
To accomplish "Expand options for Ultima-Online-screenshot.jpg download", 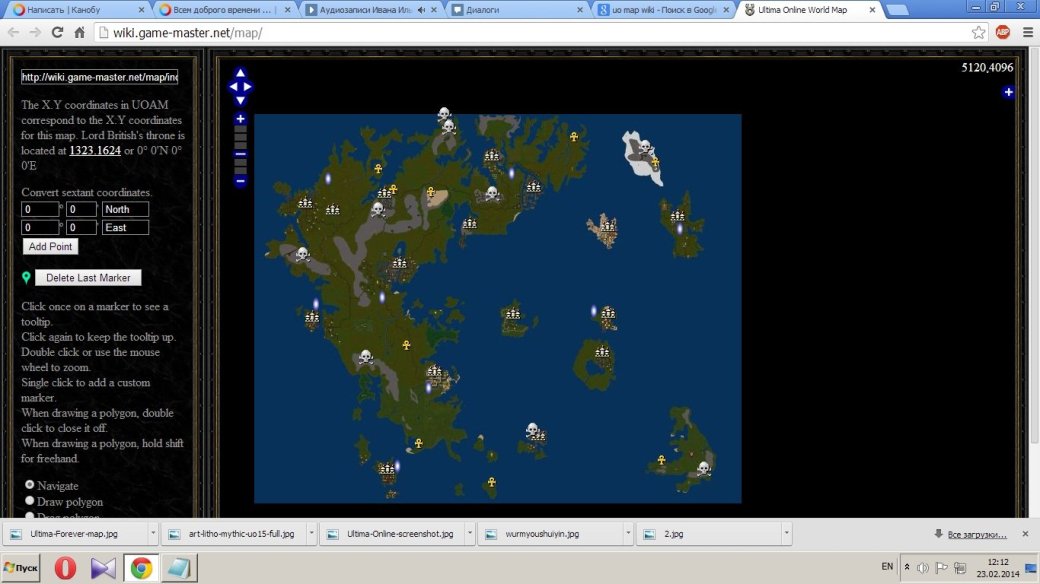I will click(x=470, y=534).
